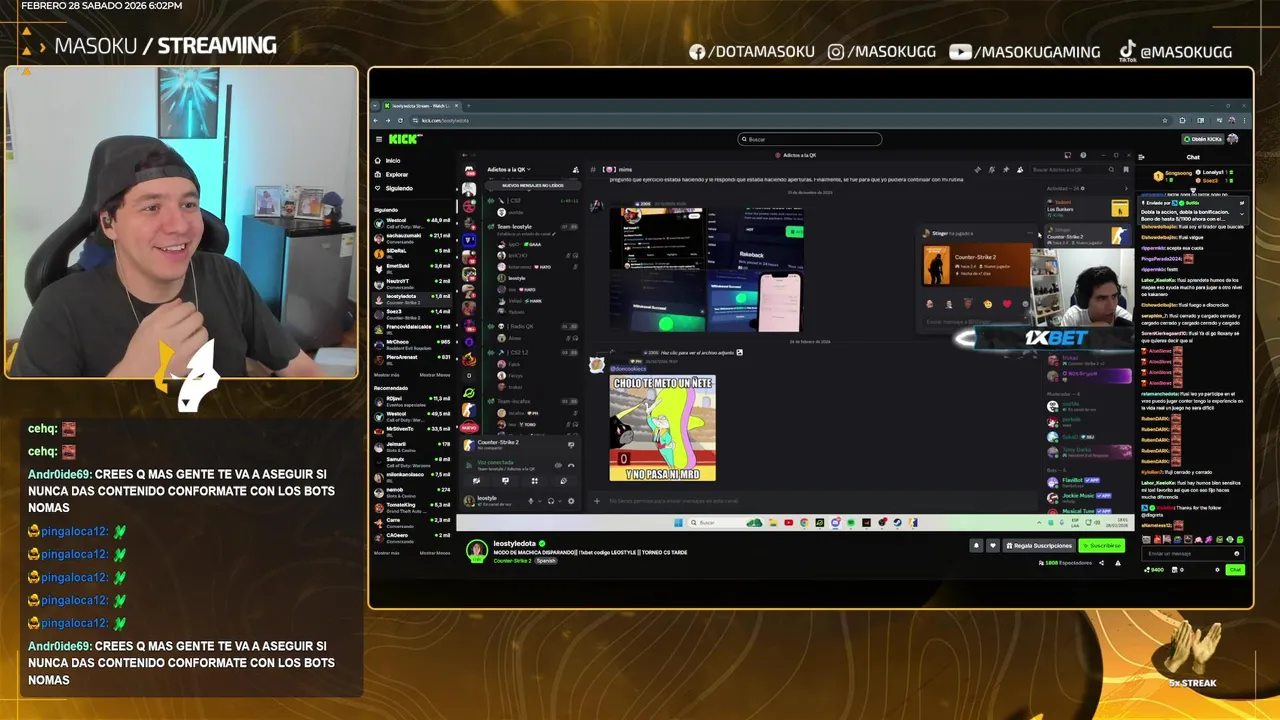The height and width of the screenshot is (720, 1280).
Task: Open the CHOLO TE METO UN ÑETE meme
Action: (x=663, y=427)
